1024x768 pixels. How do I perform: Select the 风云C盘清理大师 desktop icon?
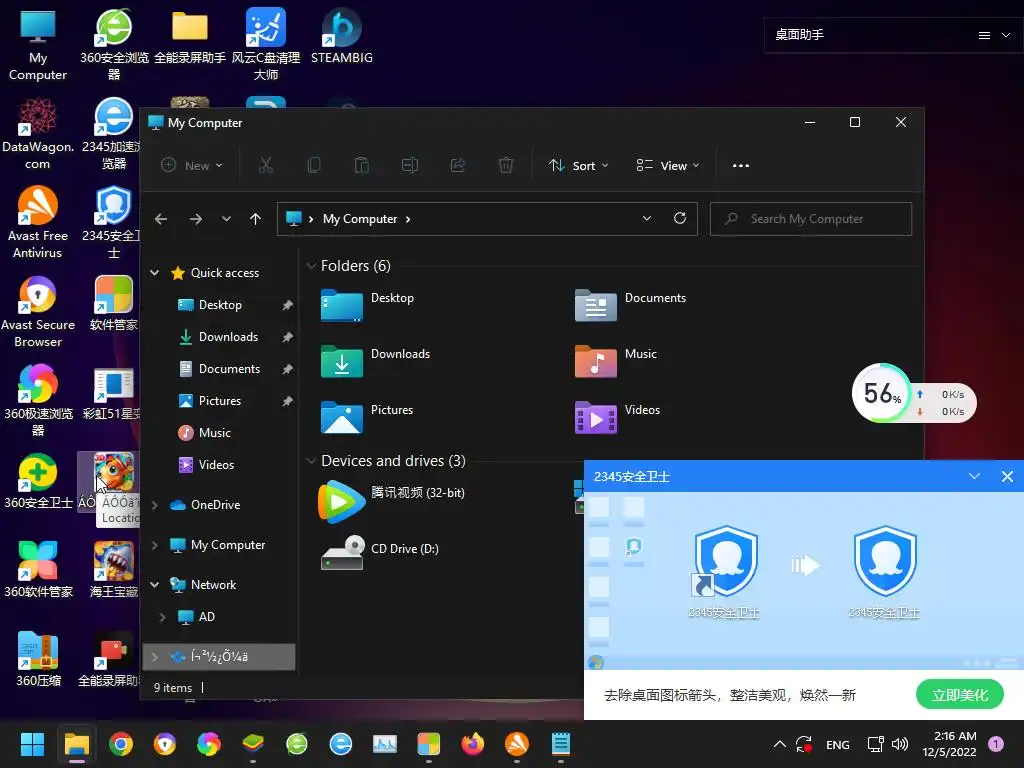point(266,44)
